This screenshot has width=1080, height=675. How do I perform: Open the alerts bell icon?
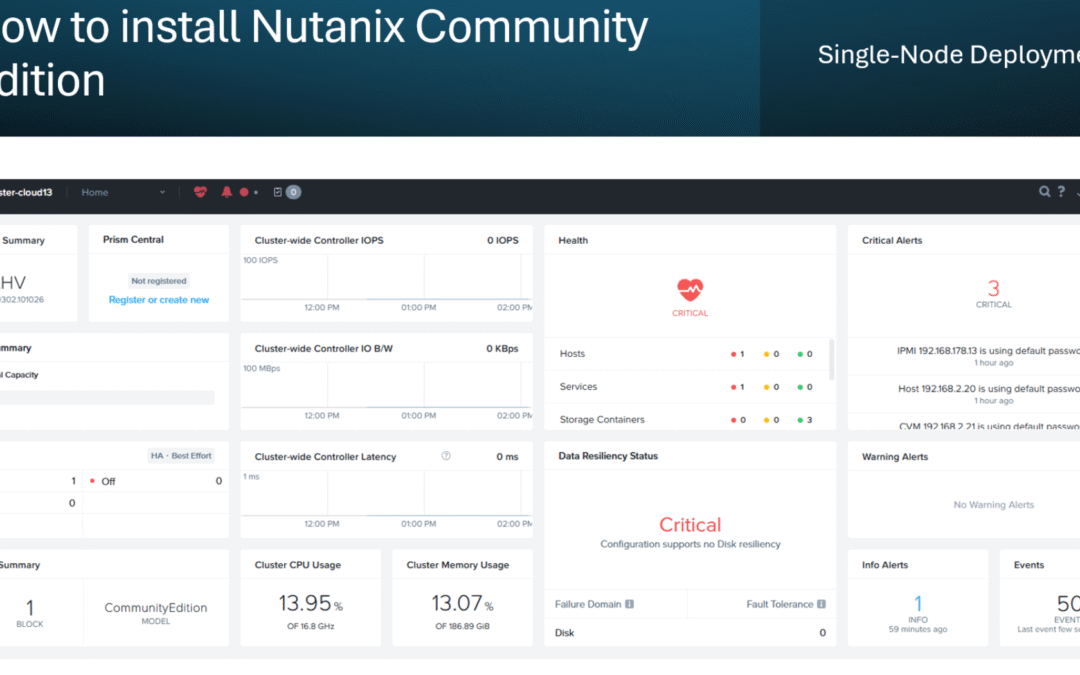click(x=227, y=192)
